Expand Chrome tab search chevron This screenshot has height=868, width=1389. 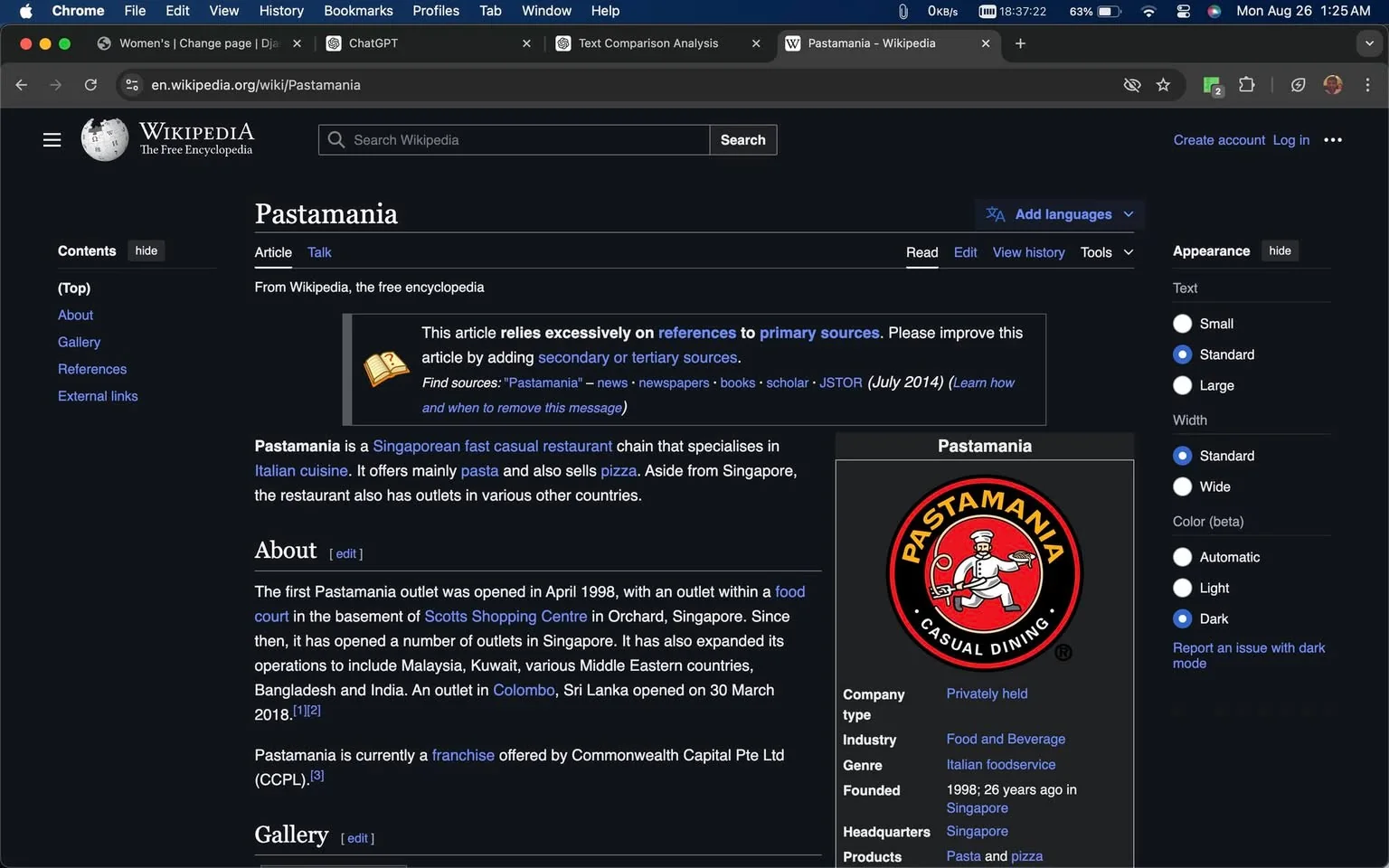point(1369,42)
